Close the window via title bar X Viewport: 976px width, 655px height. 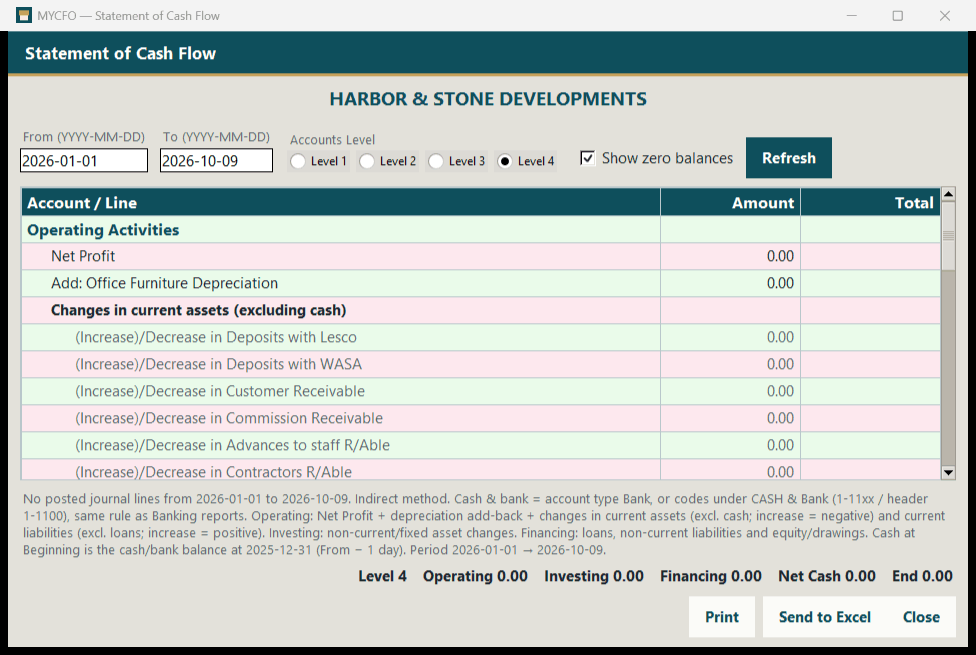click(x=945, y=16)
